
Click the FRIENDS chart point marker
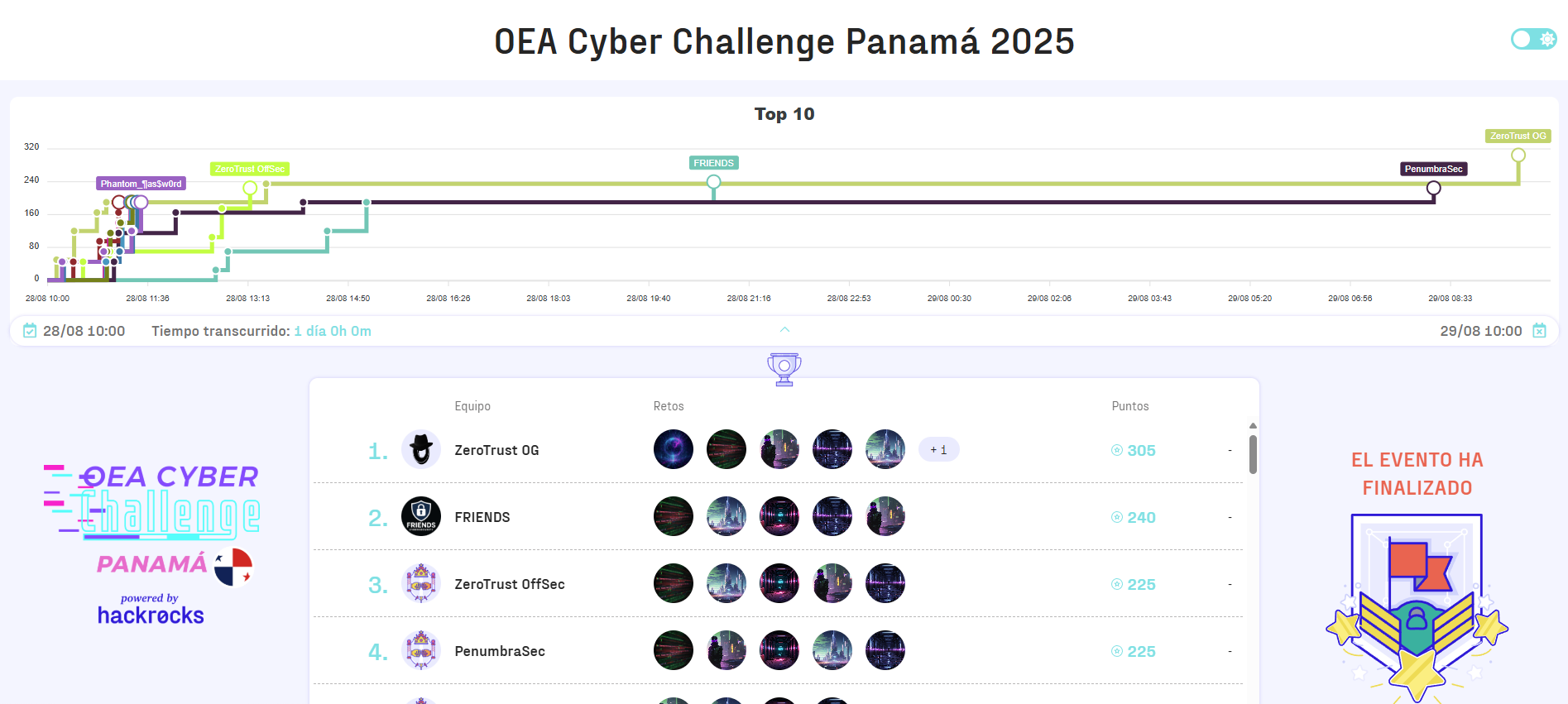(713, 182)
